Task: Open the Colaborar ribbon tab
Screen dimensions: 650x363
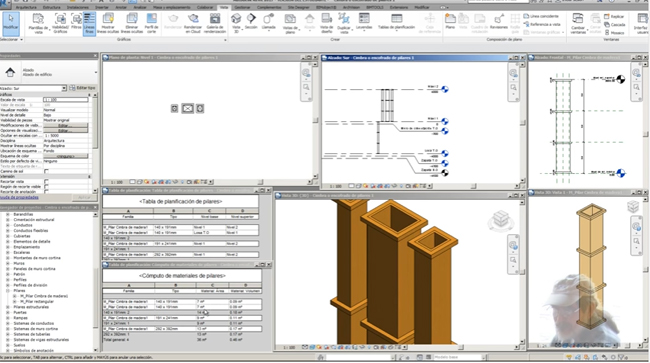Action: click(205, 7)
